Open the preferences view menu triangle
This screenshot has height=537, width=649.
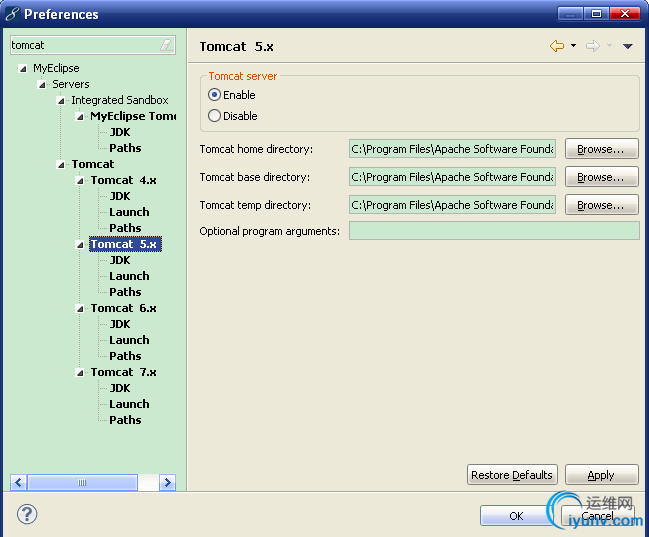[627, 46]
